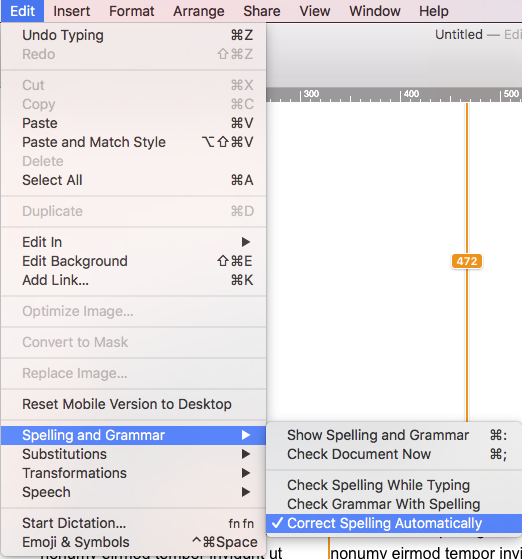Open the Edit In submenu

coord(133,242)
